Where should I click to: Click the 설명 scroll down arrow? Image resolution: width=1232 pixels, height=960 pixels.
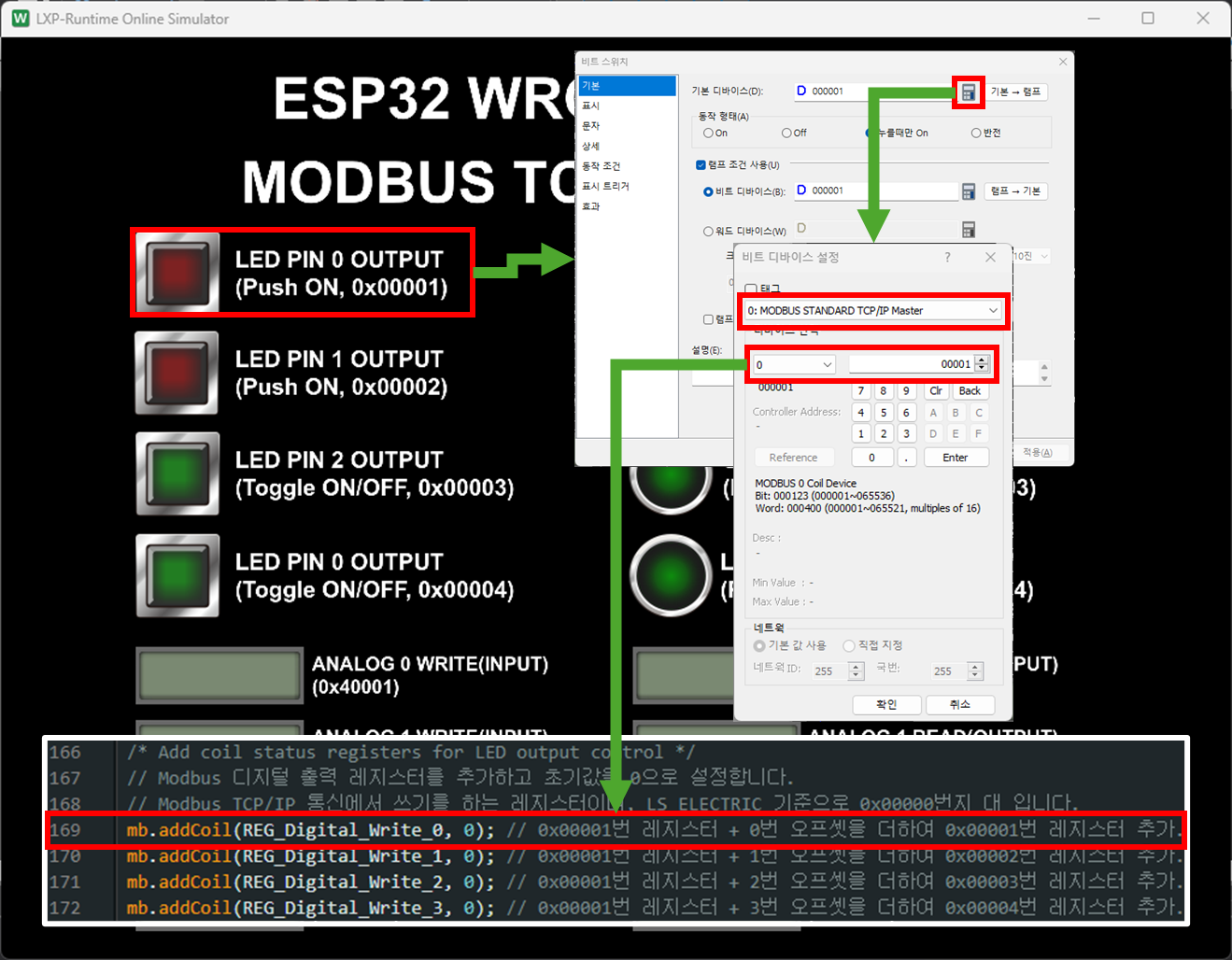[1044, 379]
